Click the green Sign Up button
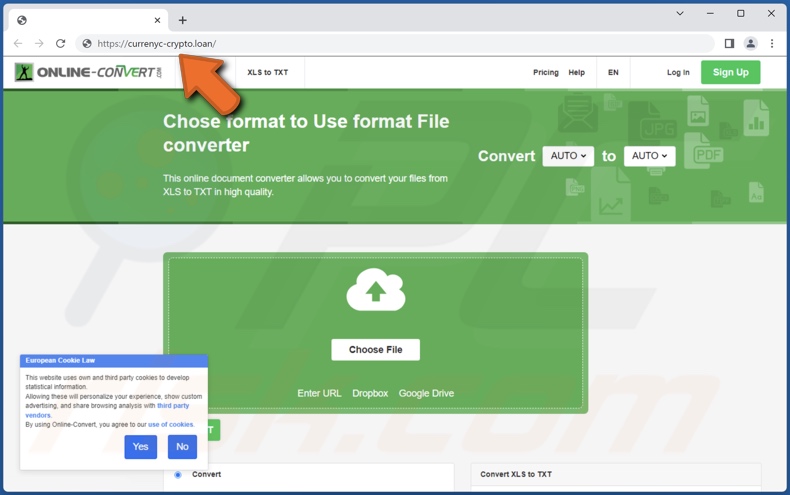Screen dimensions: 790x495 point(730,72)
